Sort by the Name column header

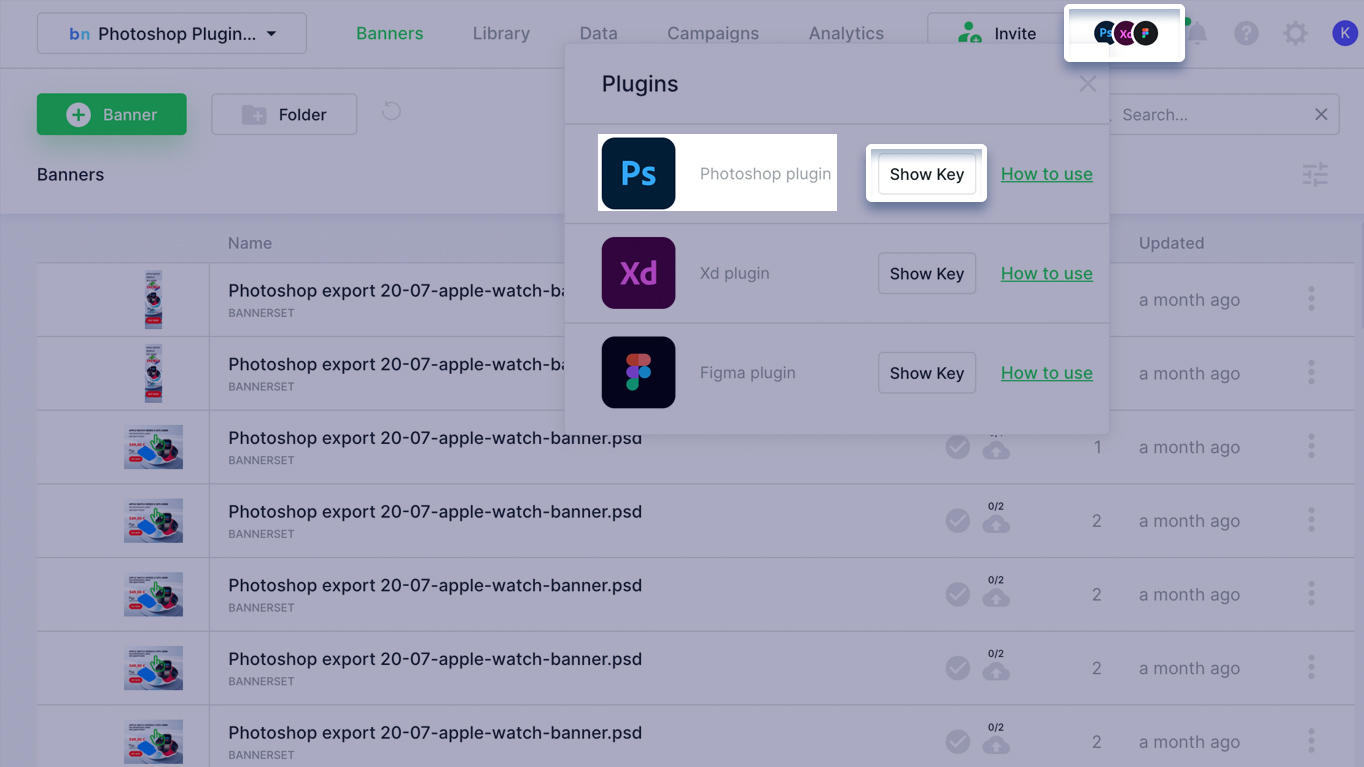click(x=250, y=243)
